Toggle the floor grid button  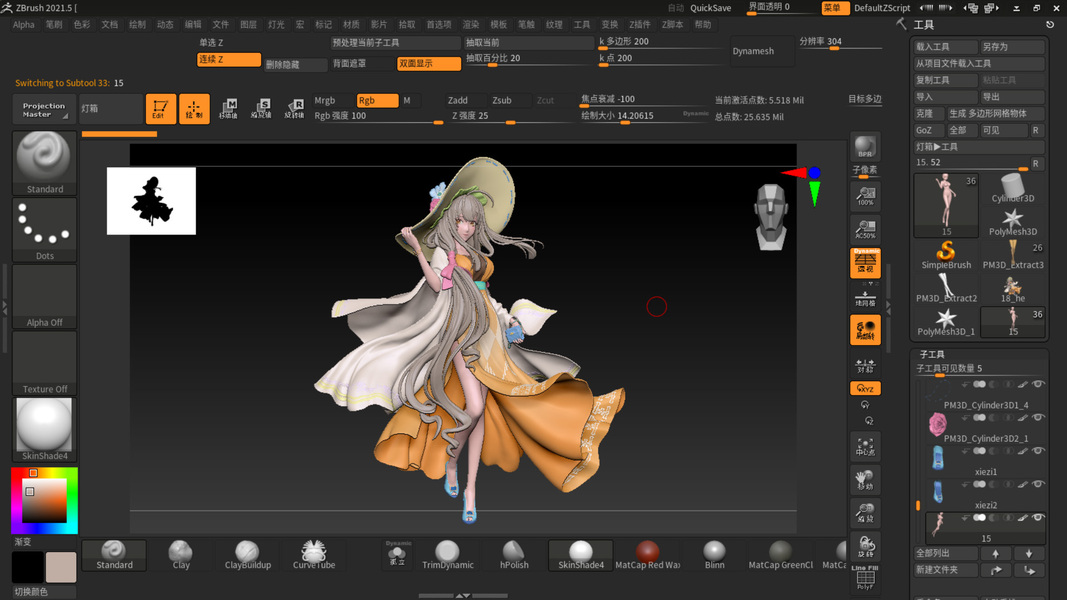(x=865, y=297)
